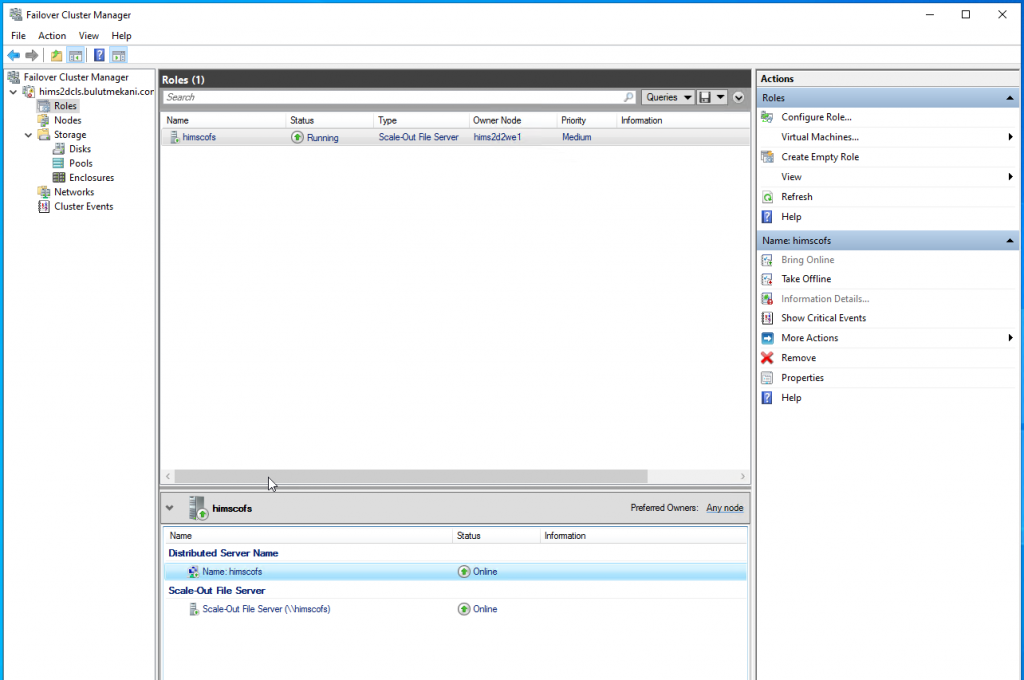The height and width of the screenshot is (680, 1024).
Task: Click the Forward arrow toolbar icon
Action: tap(31, 56)
